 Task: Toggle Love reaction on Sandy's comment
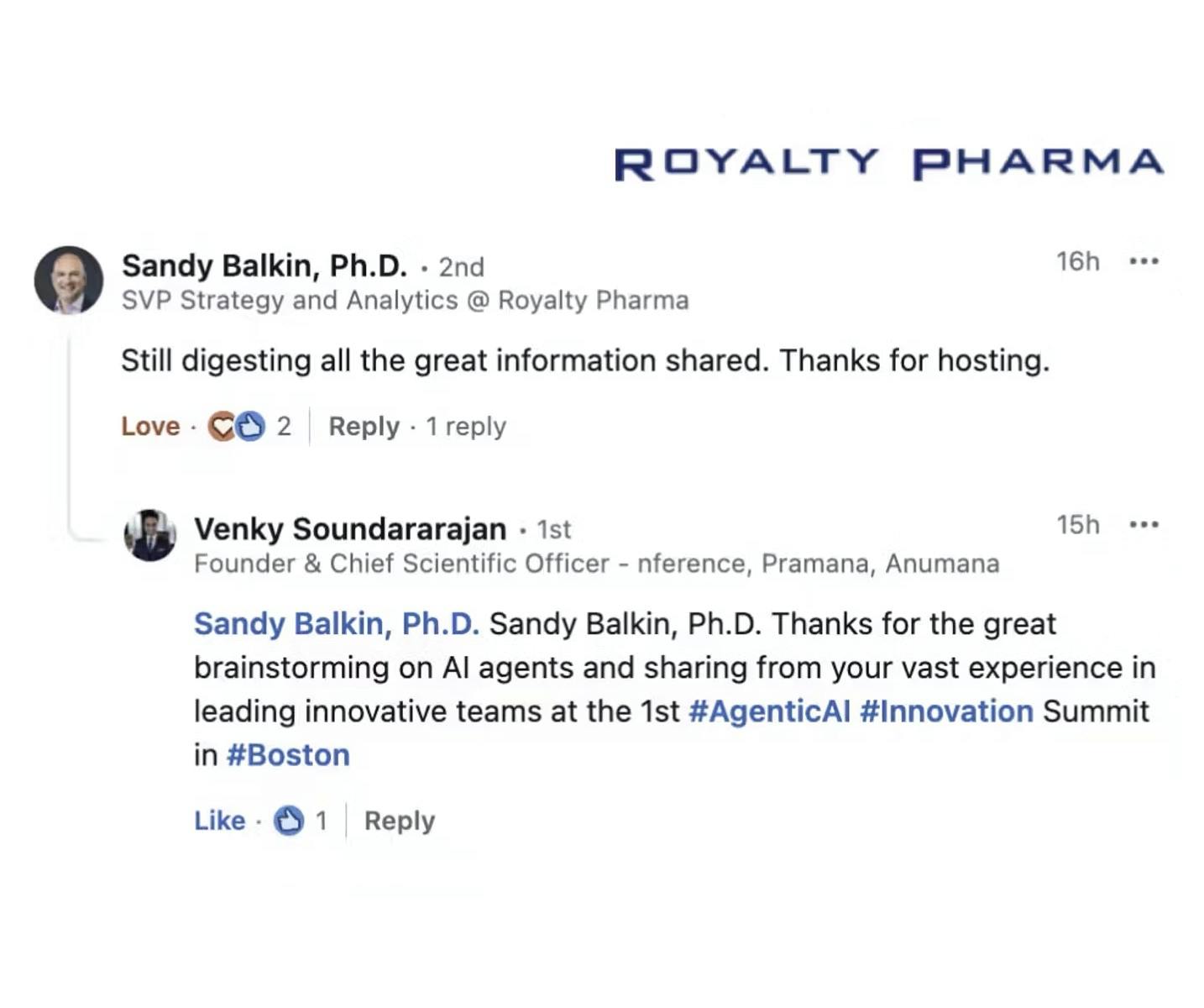click(150, 427)
